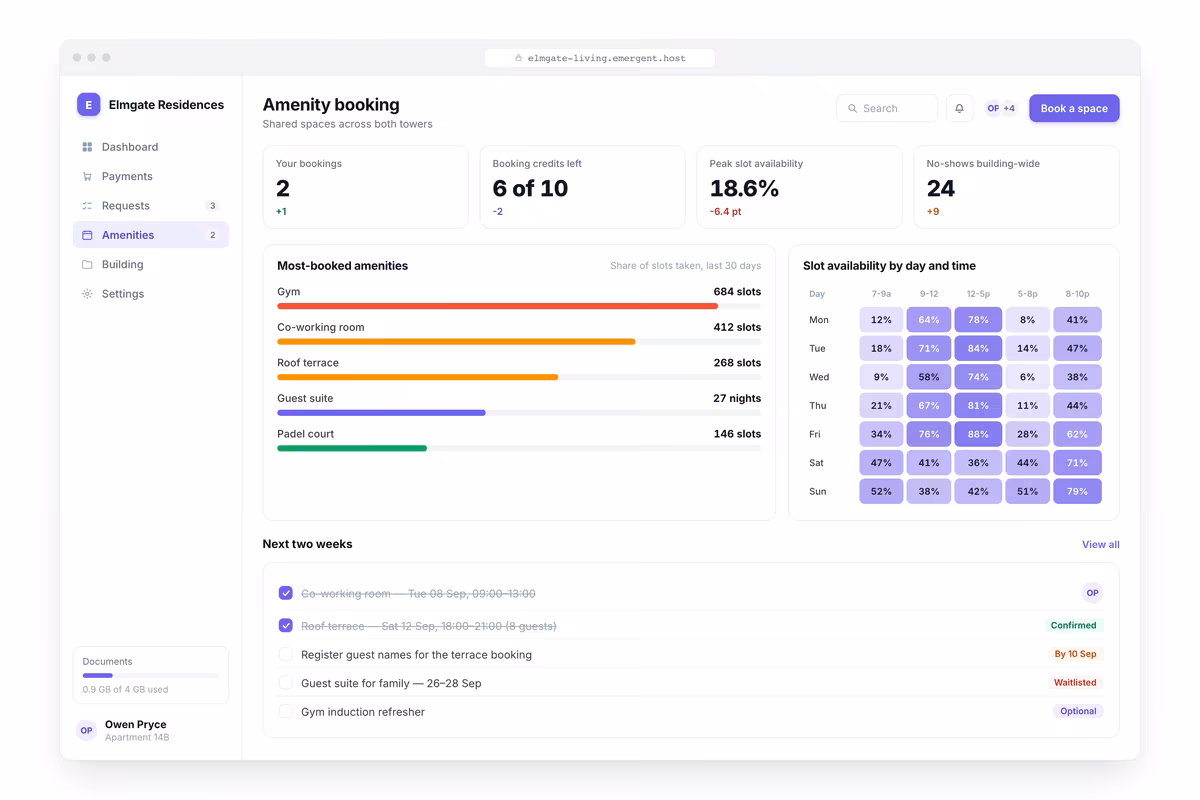Click the Co-working room usage bar
1200x800 pixels.
click(519, 342)
